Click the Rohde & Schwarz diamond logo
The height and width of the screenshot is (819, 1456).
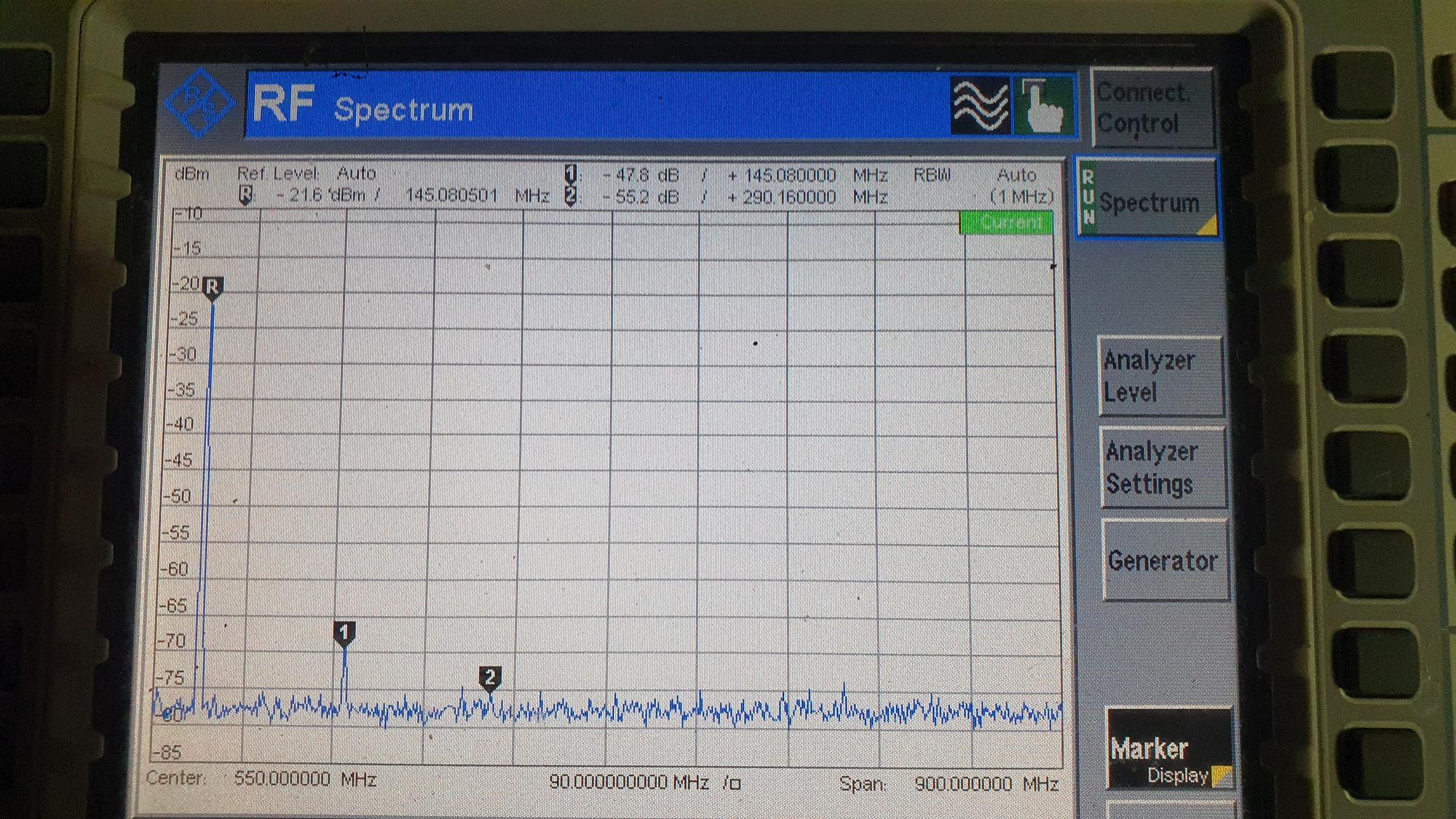tap(199, 103)
